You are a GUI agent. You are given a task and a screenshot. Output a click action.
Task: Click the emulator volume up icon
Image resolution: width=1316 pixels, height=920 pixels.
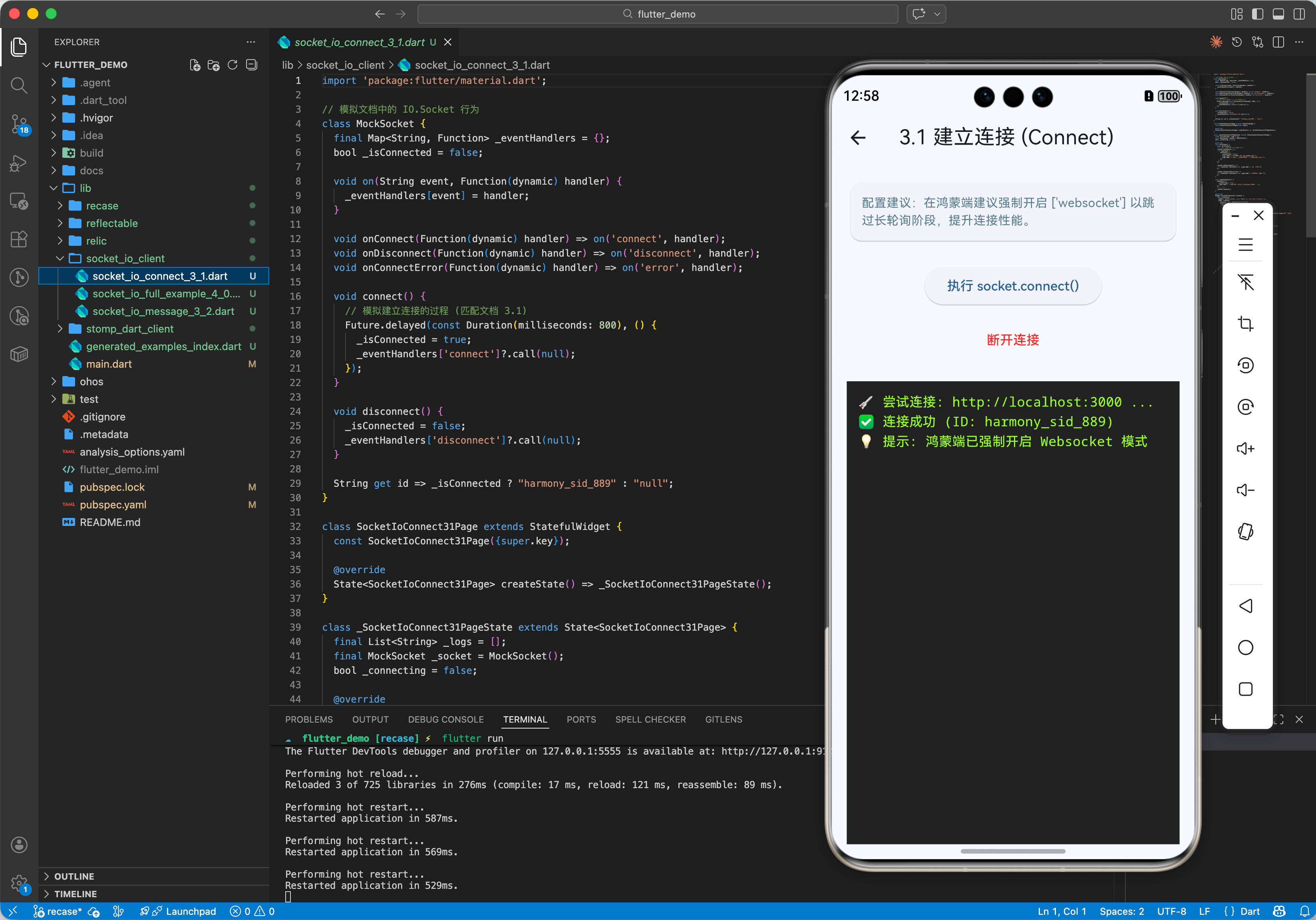pos(1245,448)
